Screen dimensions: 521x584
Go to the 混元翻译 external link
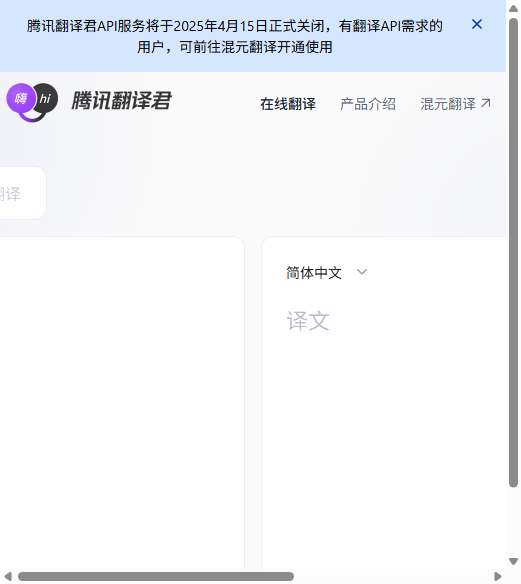coord(455,104)
